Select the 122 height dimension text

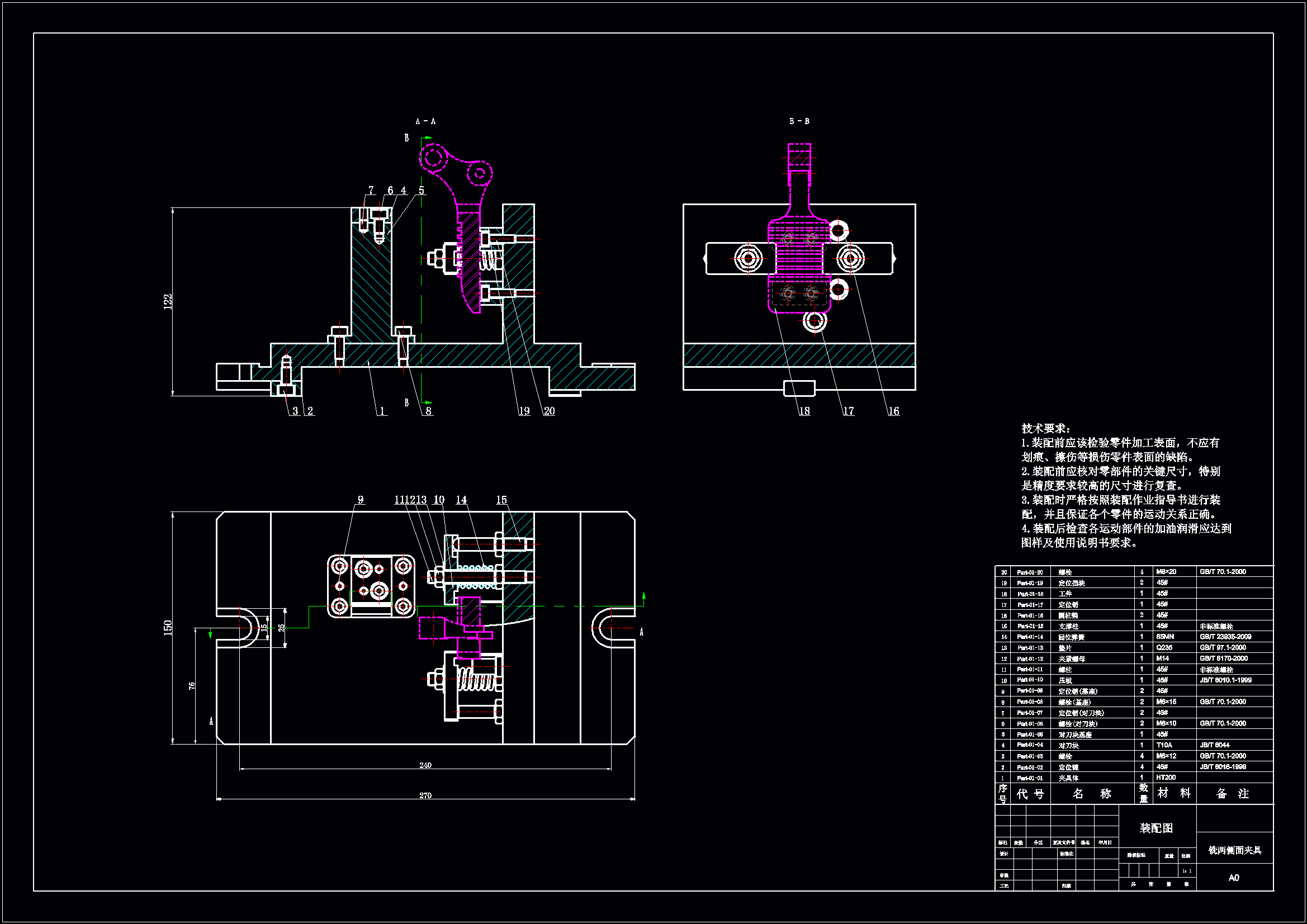pyautogui.click(x=167, y=302)
